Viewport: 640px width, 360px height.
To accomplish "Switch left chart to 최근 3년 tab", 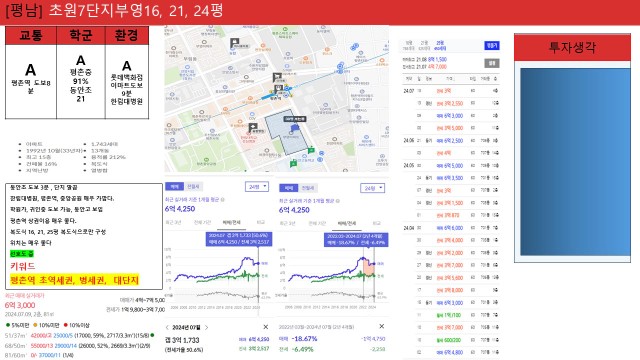I will point(174,222).
